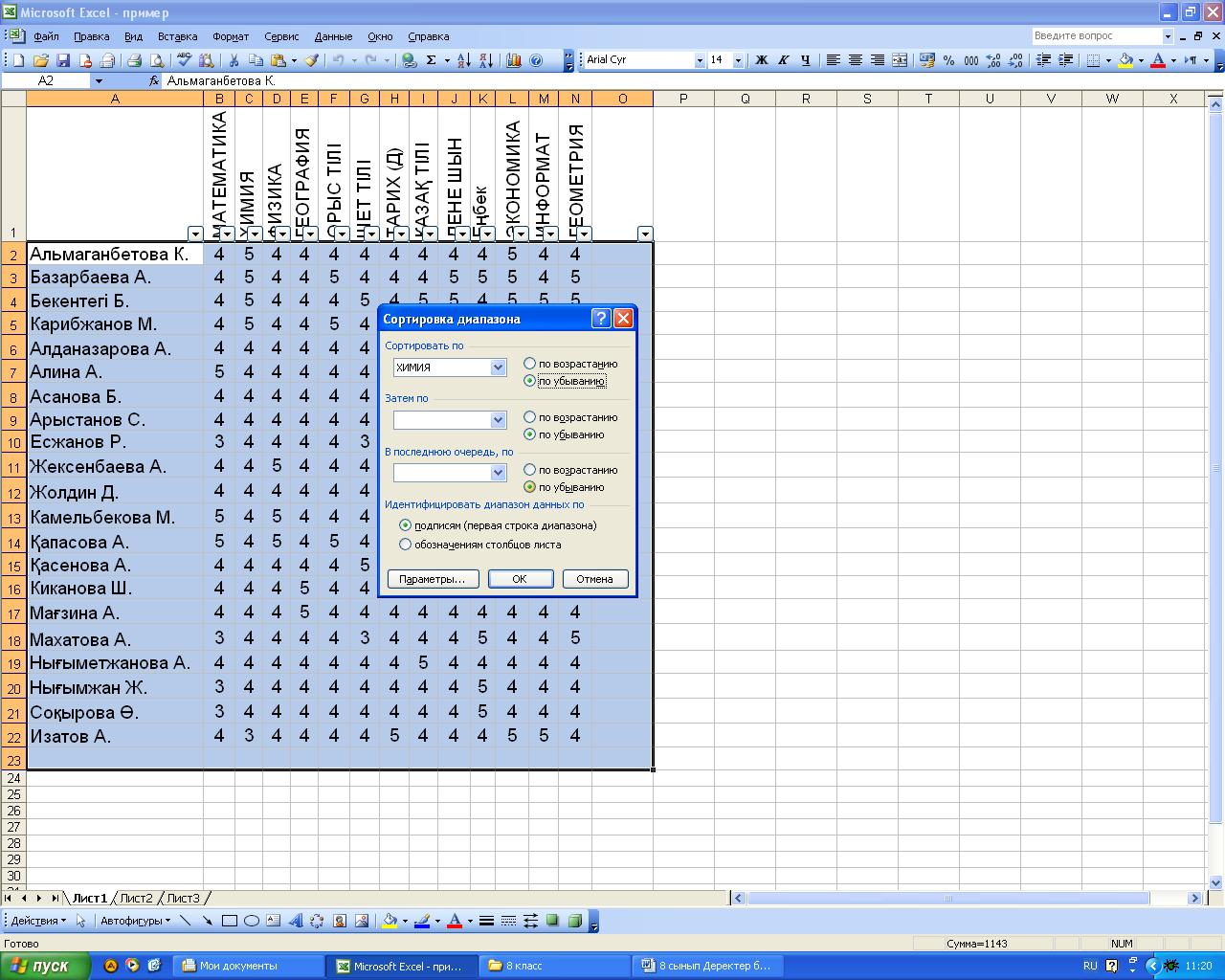Viewport: 1225px width, 980px height.
Task: Click the AutoSum sigma icon
Action: [432, 60]
